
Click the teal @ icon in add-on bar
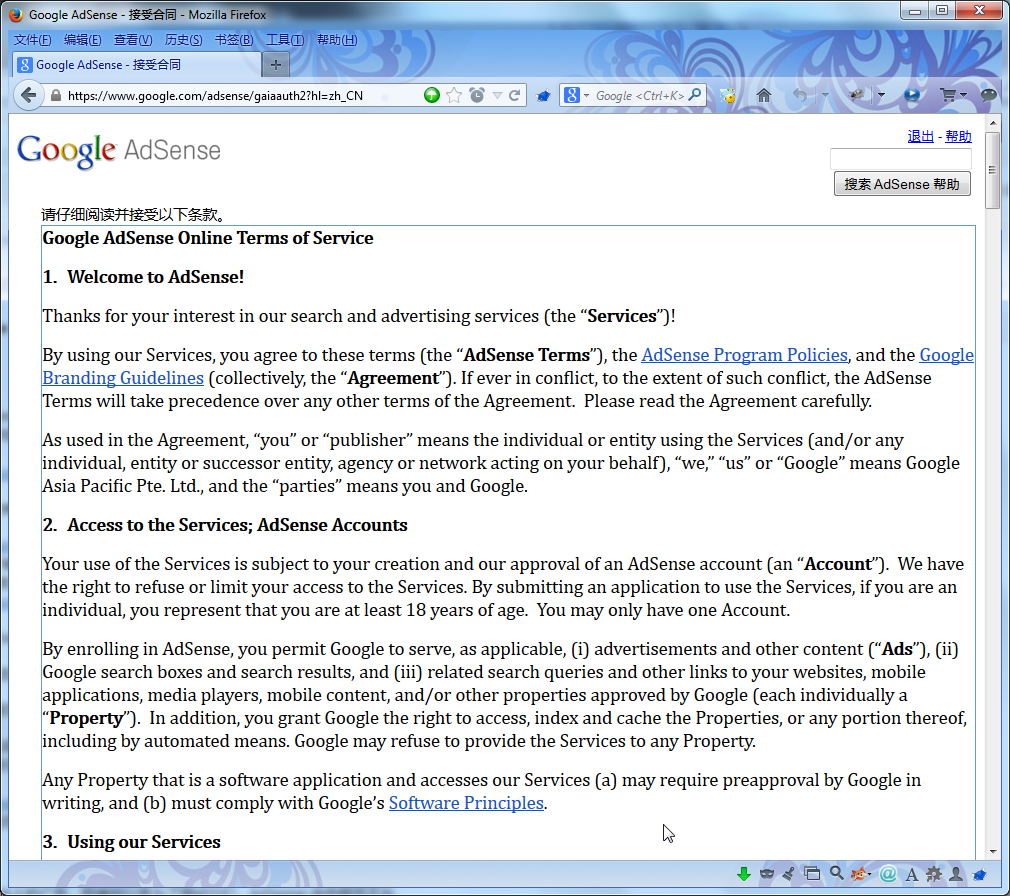pos(888,874)
